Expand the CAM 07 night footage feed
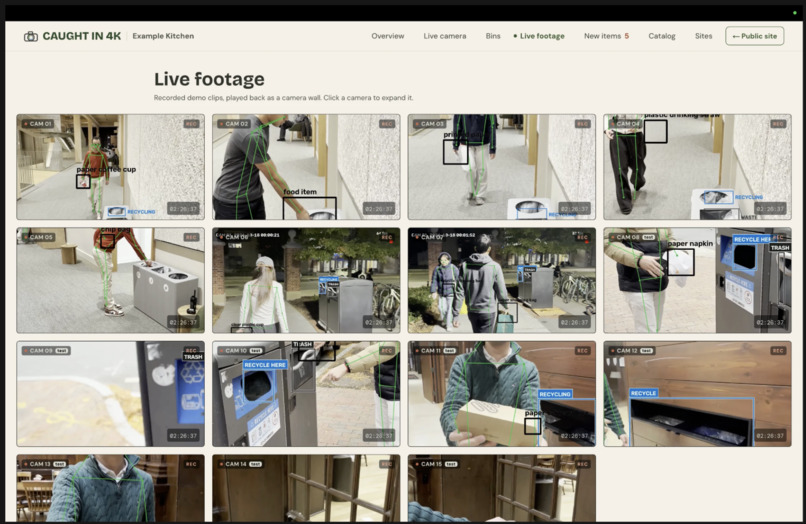 502,280
